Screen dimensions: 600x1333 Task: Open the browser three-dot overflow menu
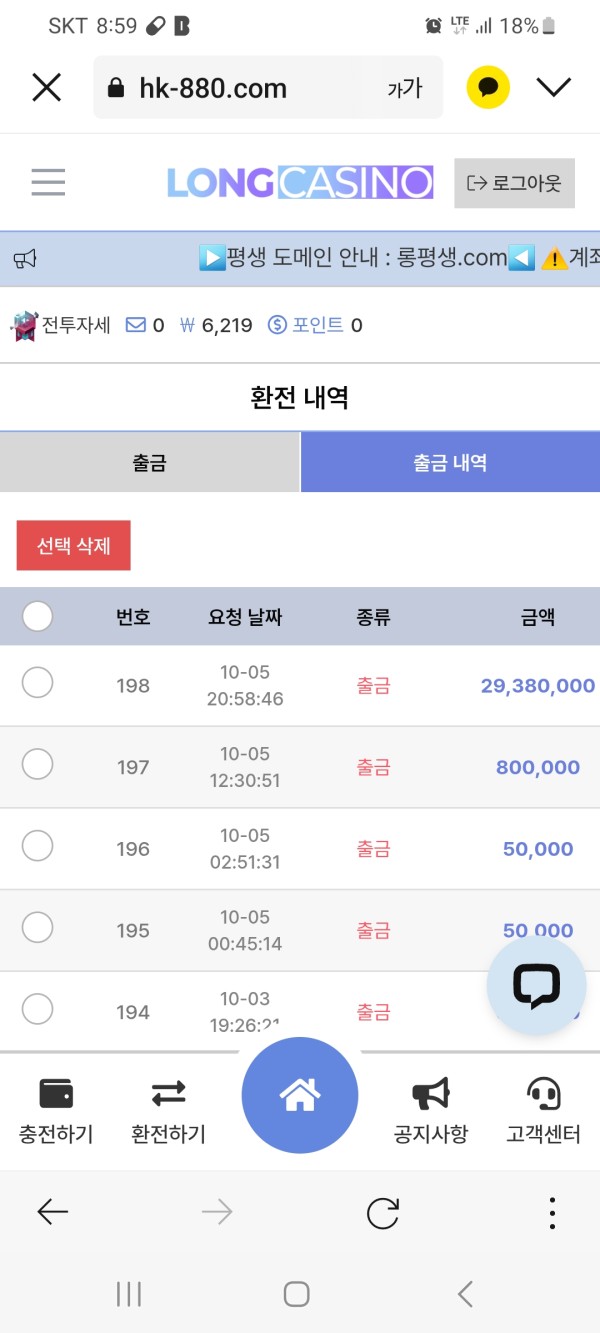tap(551, 1212)
